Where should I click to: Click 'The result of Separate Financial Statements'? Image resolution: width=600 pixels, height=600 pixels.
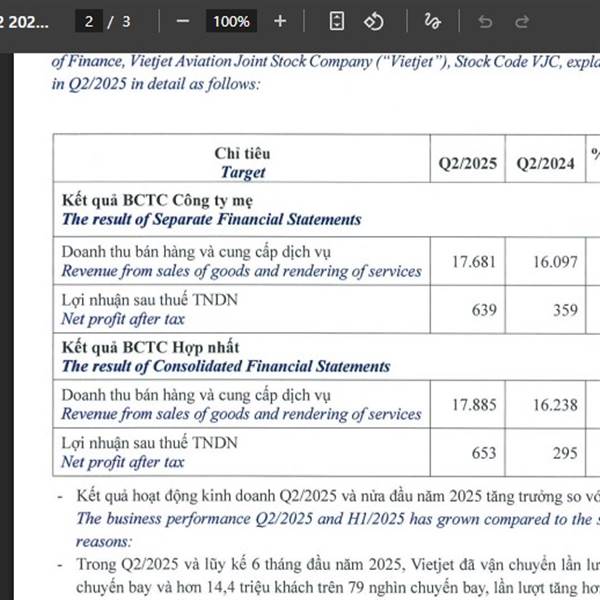(x=212, y=220)
